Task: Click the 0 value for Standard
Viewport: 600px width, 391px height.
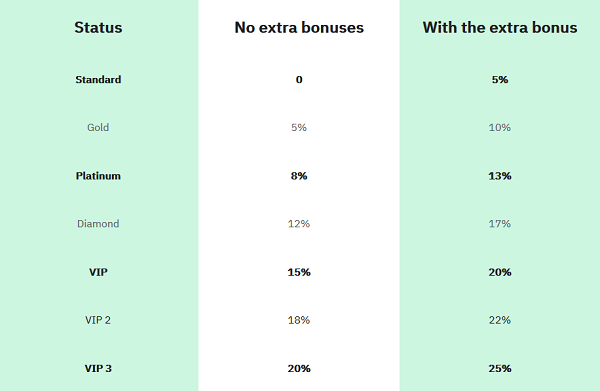Action: coord(299,80)
